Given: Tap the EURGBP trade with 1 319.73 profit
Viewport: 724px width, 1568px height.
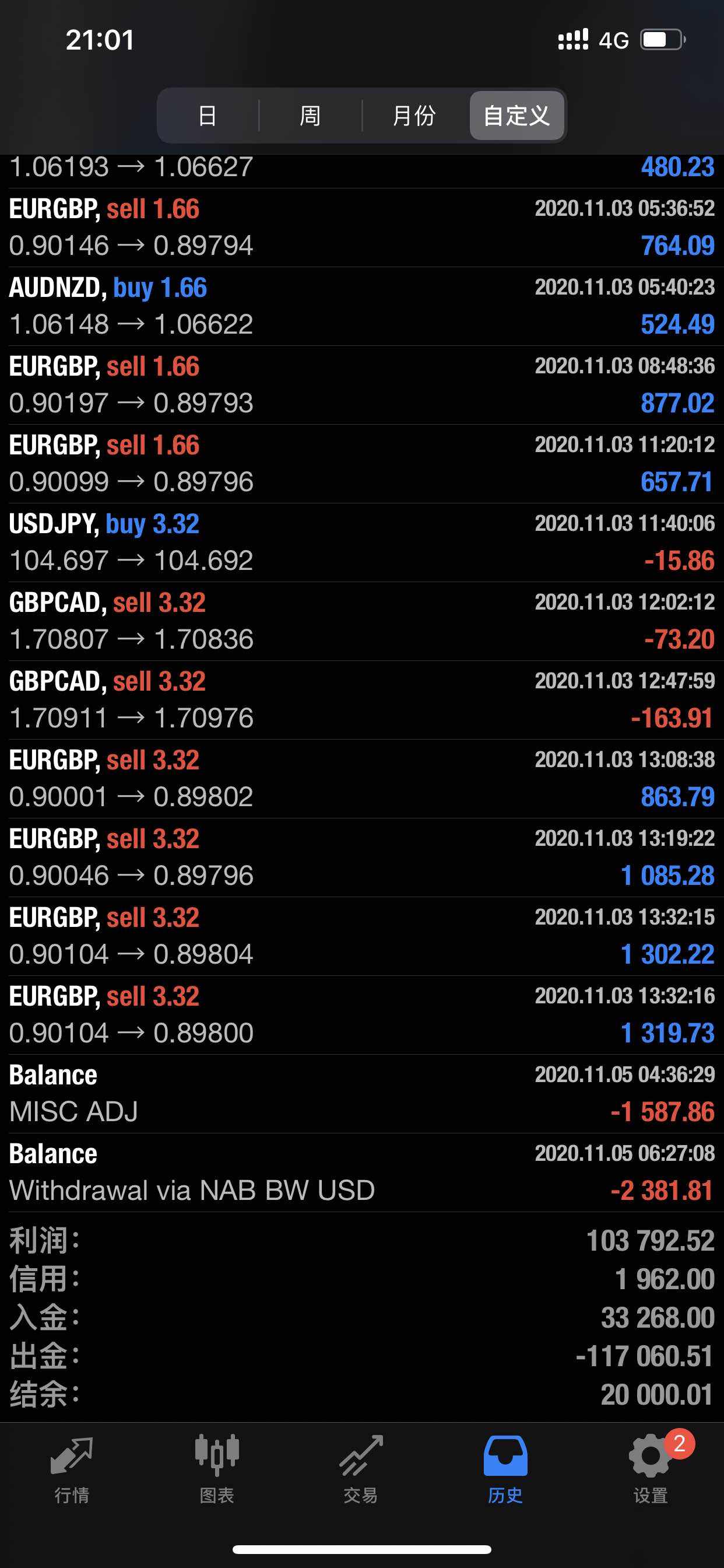Looking at the screenshot, I should [362, 1014].
